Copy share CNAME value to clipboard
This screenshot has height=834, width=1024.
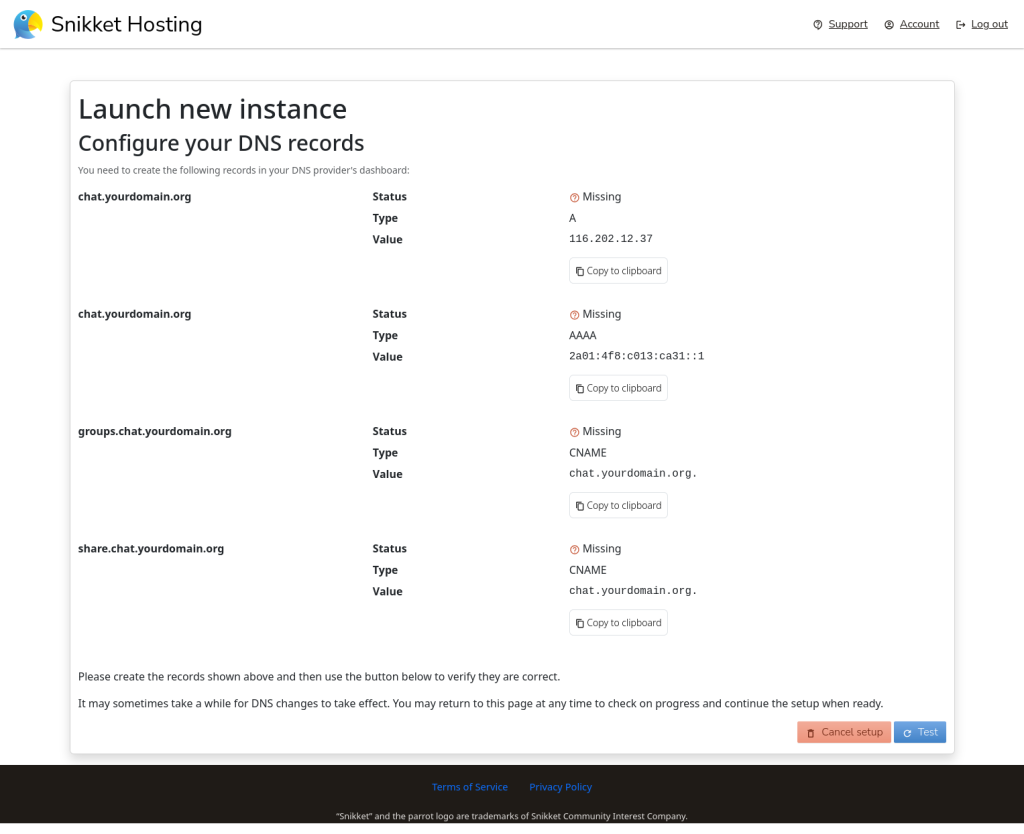coord(618,622)
